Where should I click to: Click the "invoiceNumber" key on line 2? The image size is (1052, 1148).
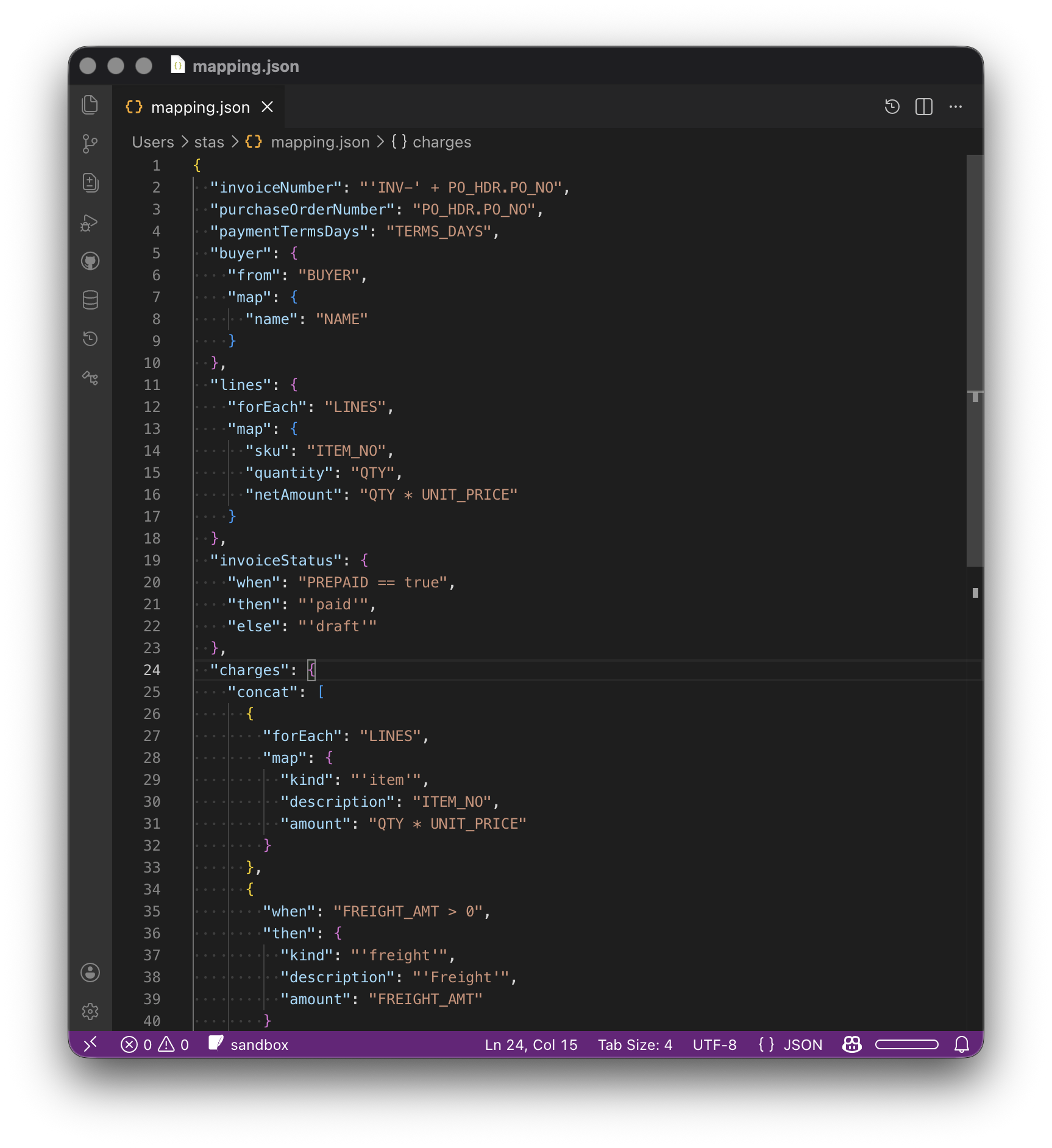click(276, 187)
